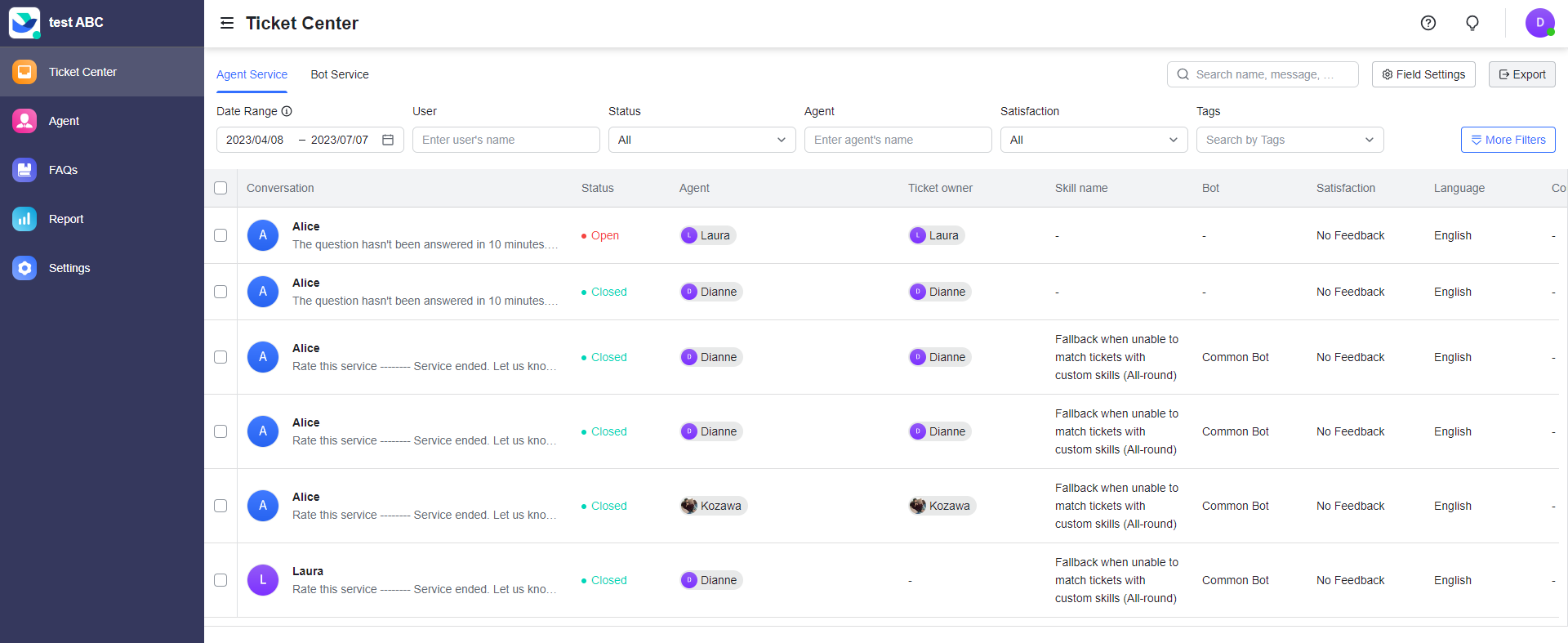Viewport: 1568px width, 643px height.
Task: Open More Filters
Action: (1508, 140)
